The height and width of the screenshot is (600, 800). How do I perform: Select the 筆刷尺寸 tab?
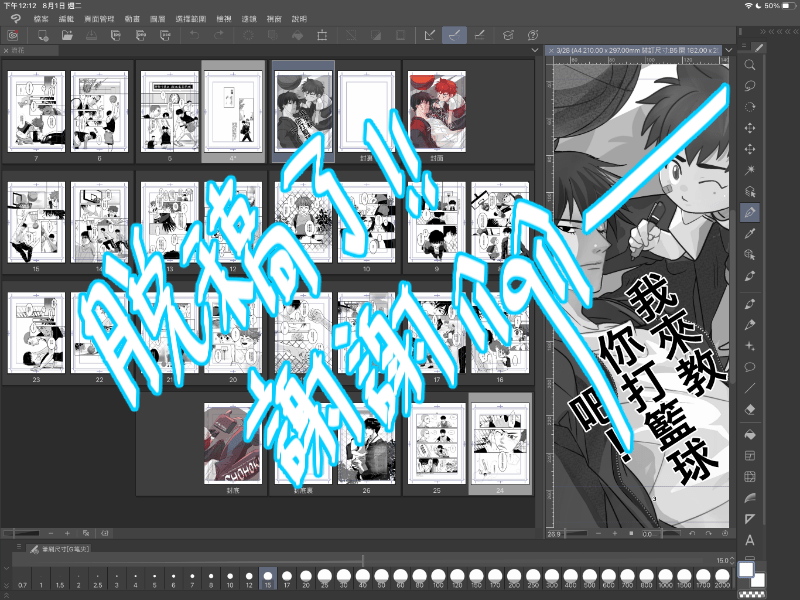pos(60,549)
